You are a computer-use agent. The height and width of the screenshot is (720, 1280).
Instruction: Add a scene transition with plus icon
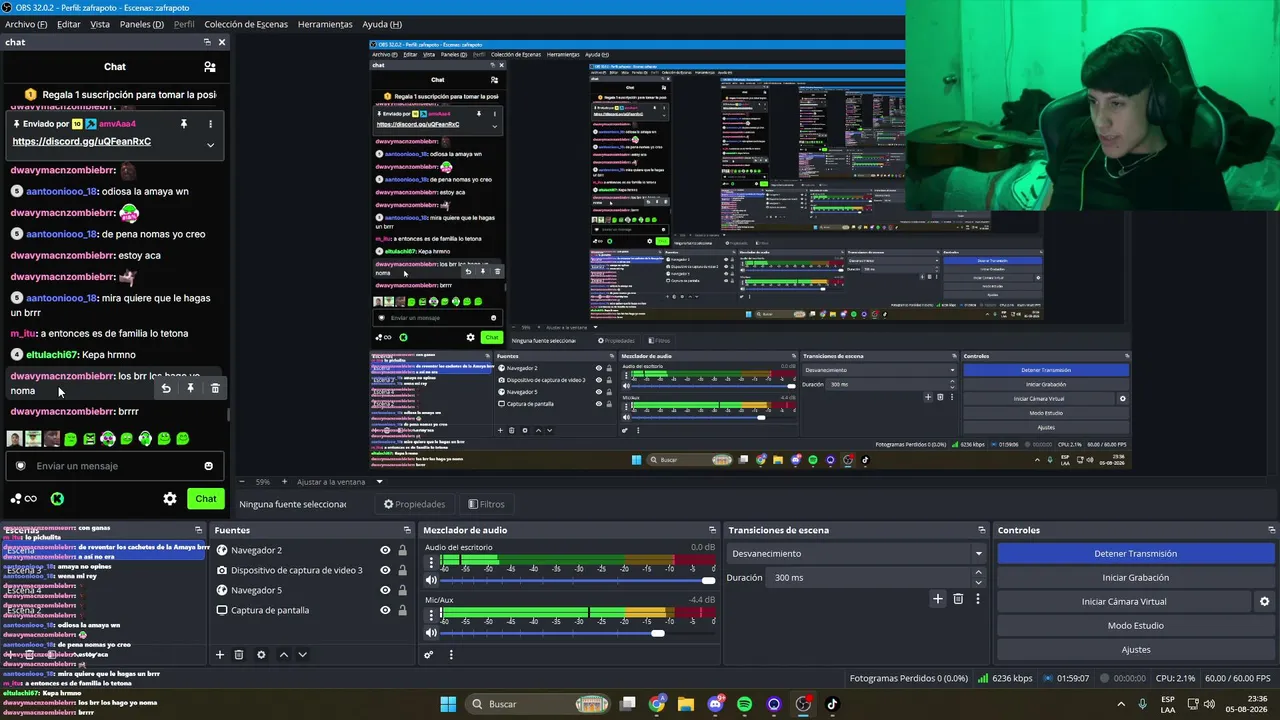[x=937, y=599]
